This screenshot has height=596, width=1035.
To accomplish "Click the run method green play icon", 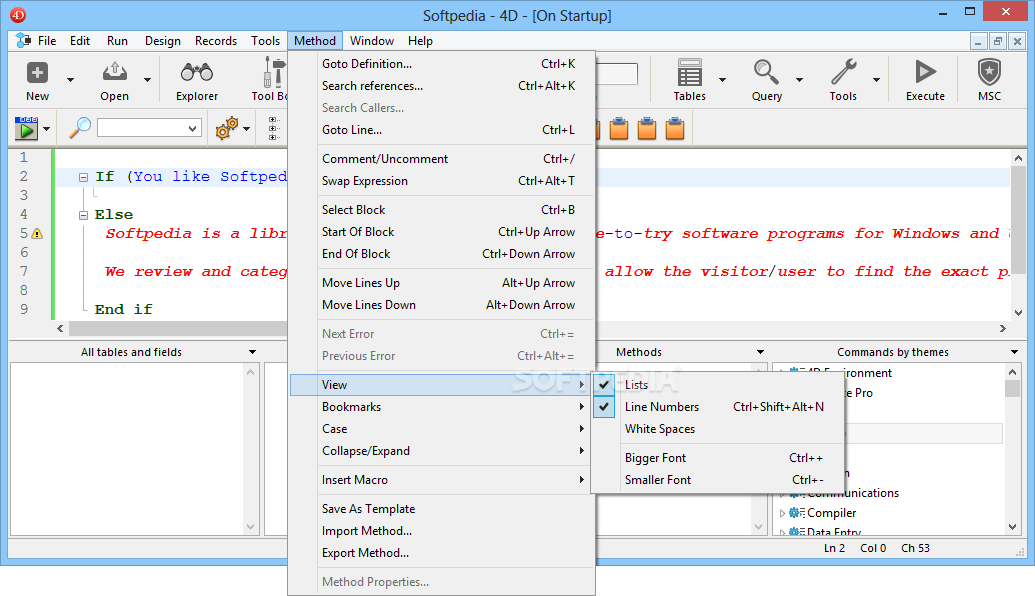I will tap(26, 128).
